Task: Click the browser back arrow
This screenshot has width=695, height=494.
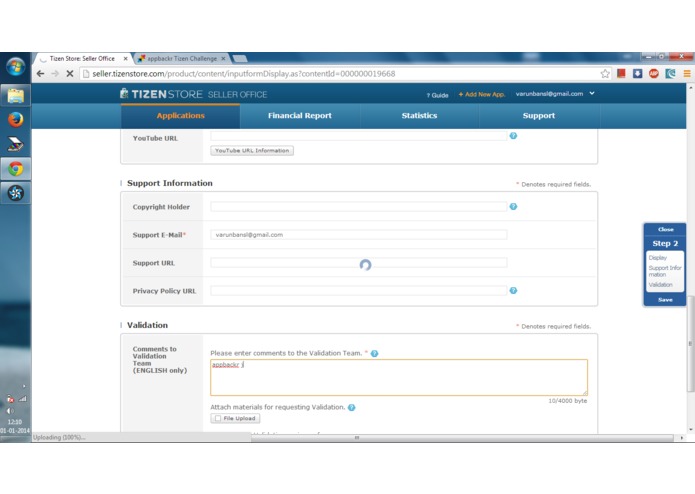Action: point(40,74)
